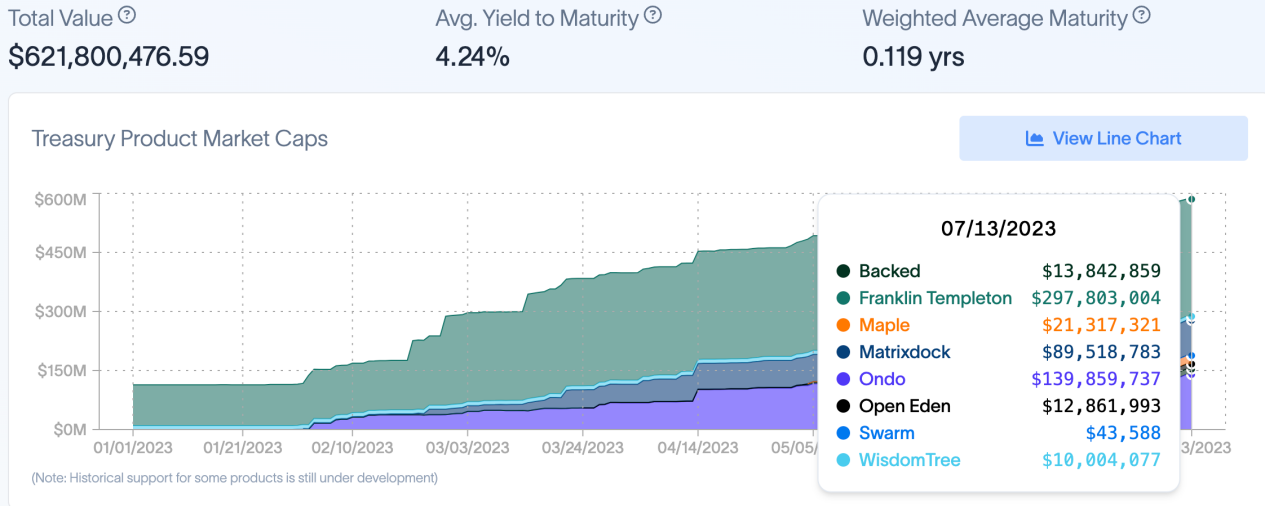Select the Swarm entry in the tooltip

[x=886, y=433]
